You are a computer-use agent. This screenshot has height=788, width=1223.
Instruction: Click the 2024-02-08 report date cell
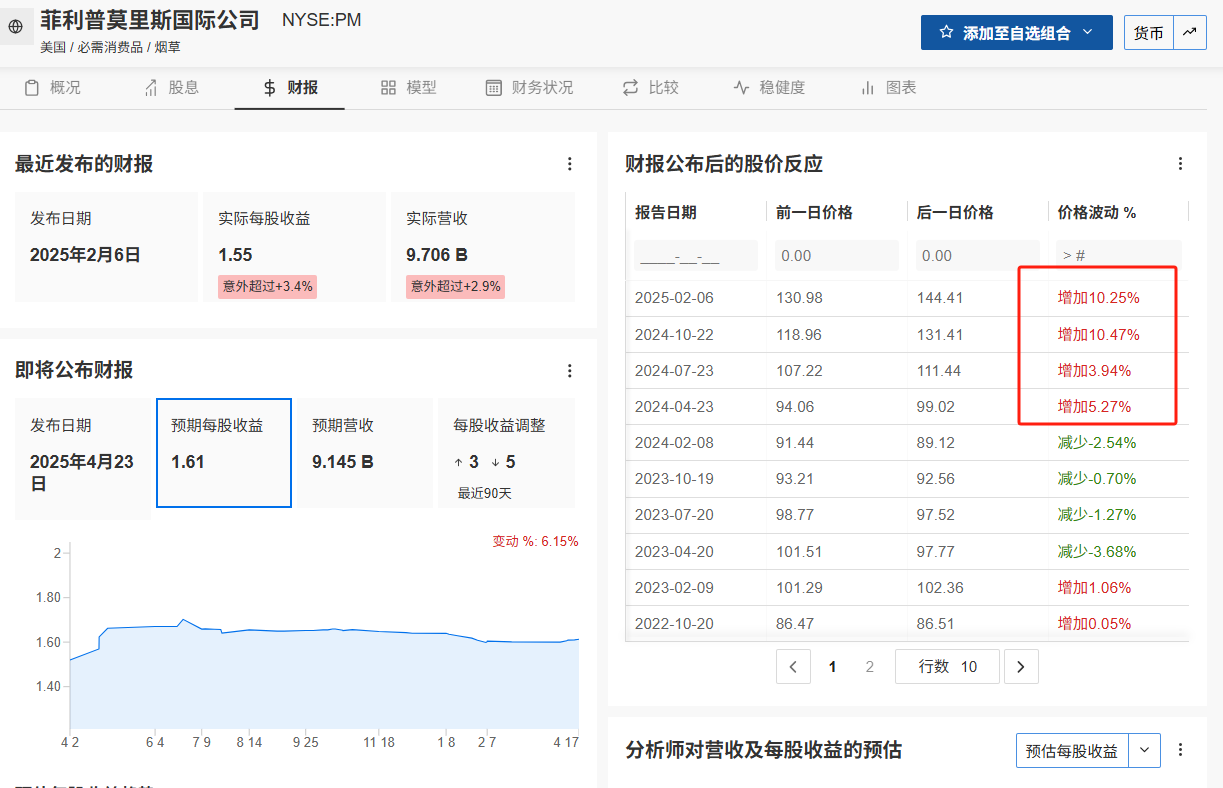point(674,442)
